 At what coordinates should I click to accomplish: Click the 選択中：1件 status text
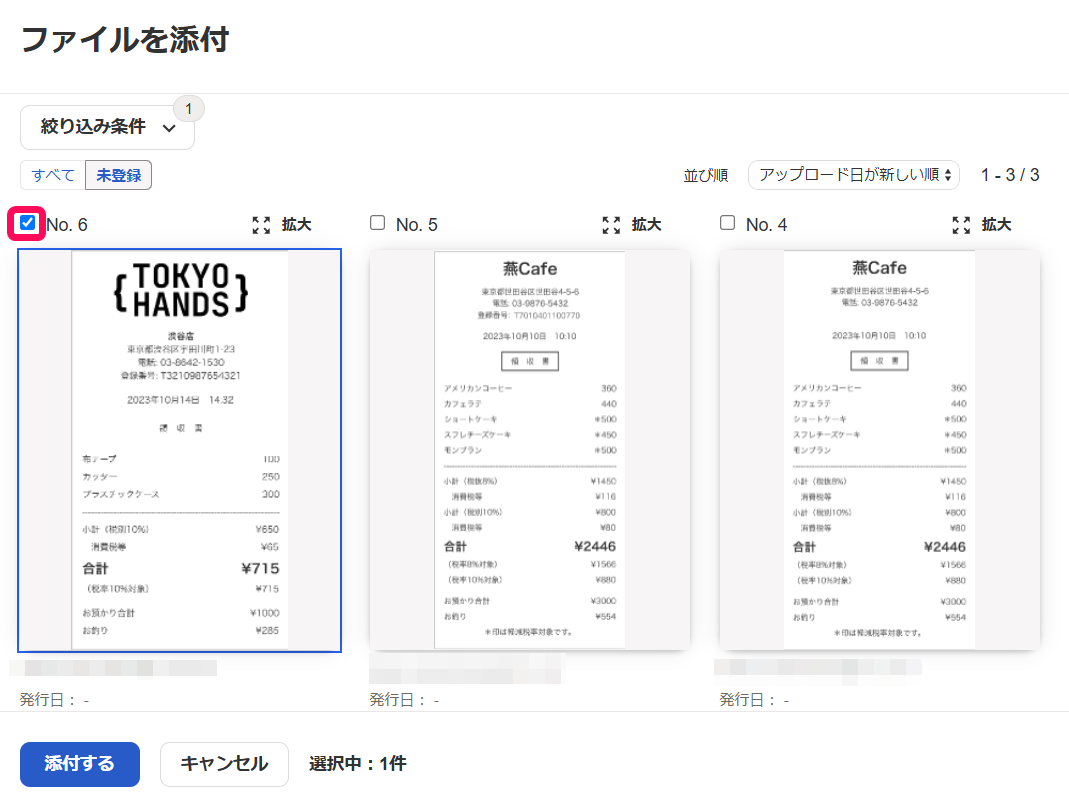(358, 764)
